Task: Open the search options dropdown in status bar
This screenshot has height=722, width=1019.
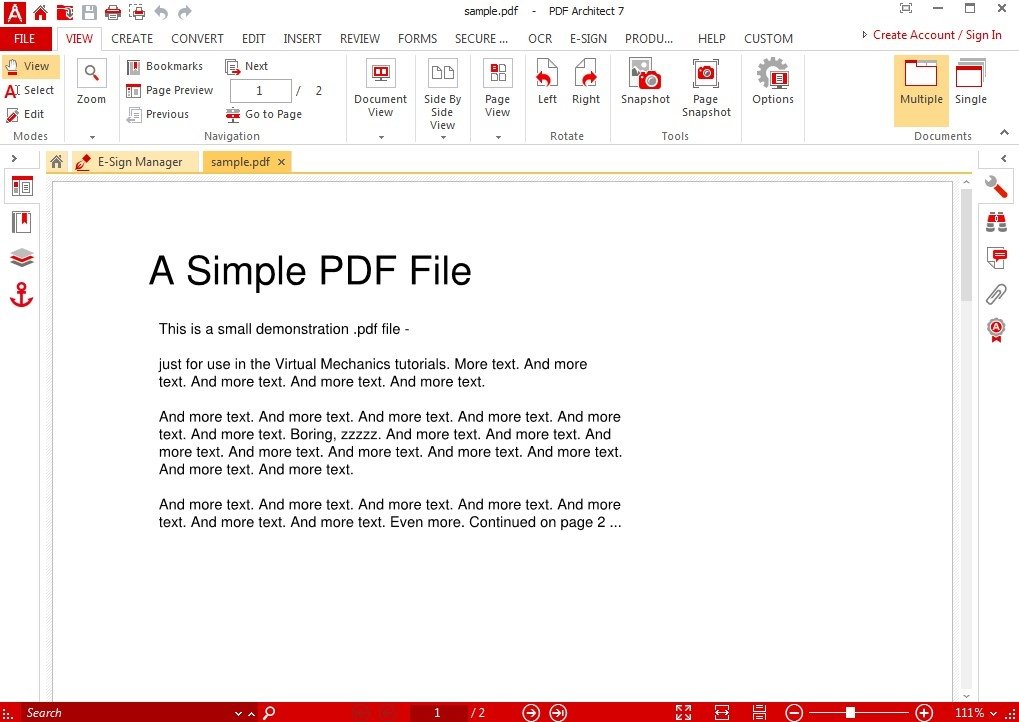Action: click(238, 714)
